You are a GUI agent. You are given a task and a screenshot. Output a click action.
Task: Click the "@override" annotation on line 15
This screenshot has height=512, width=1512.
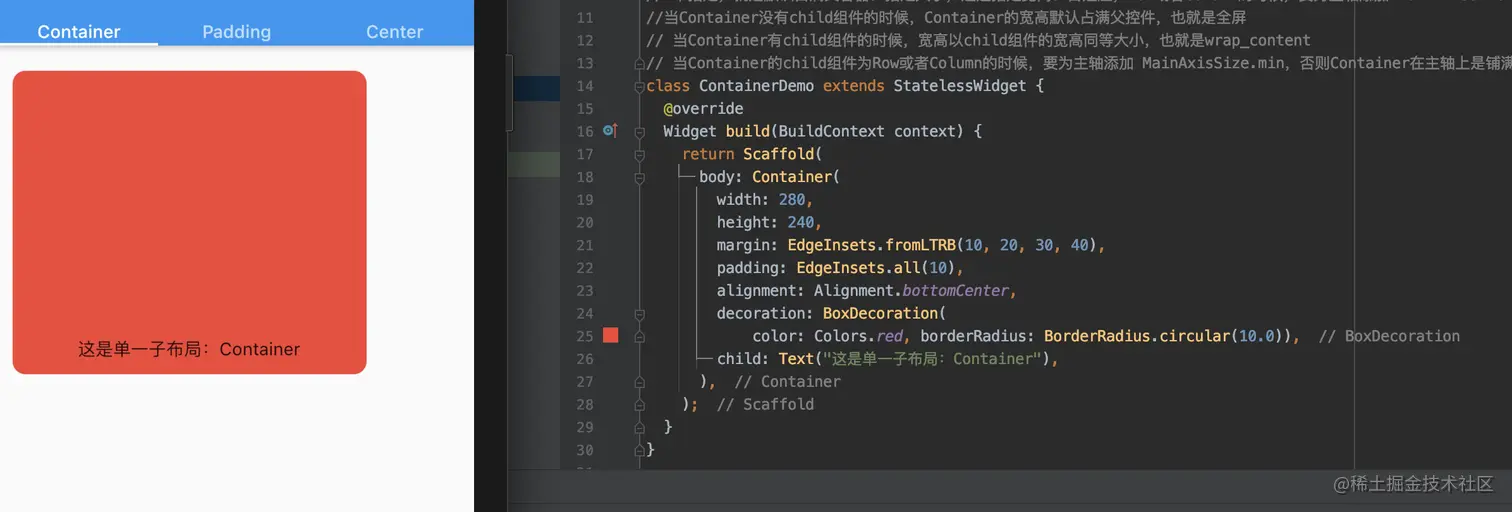(703, 108)
